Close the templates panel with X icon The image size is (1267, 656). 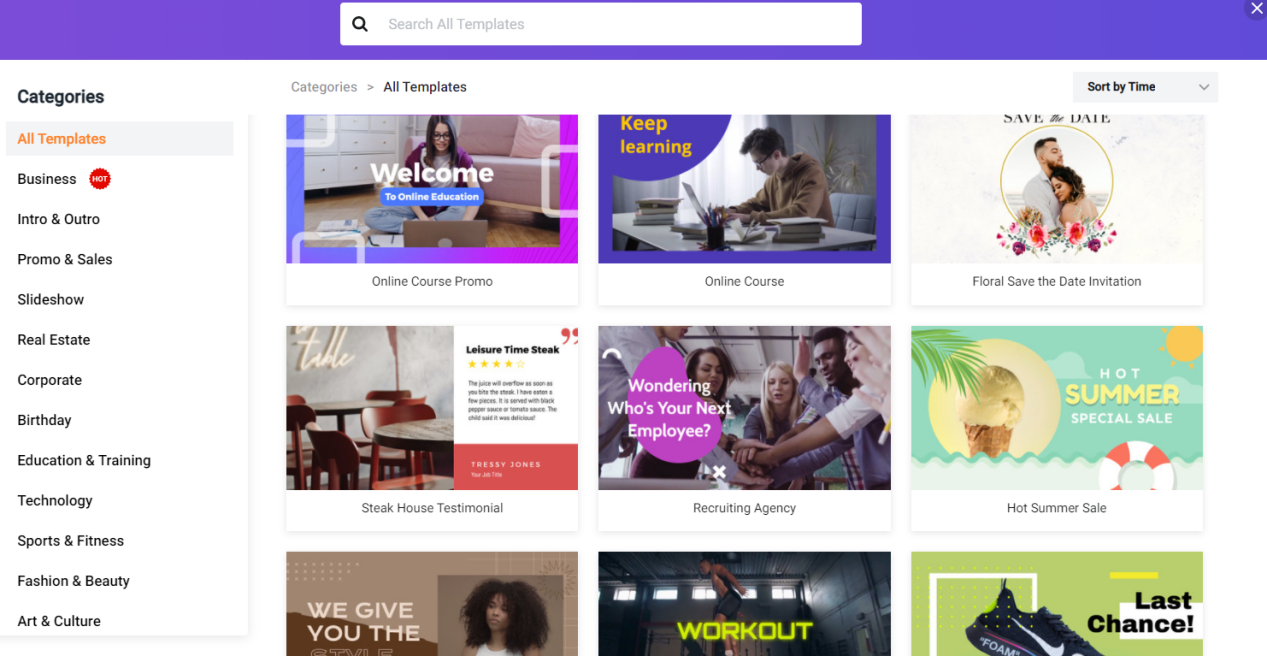click(1256, 9)
